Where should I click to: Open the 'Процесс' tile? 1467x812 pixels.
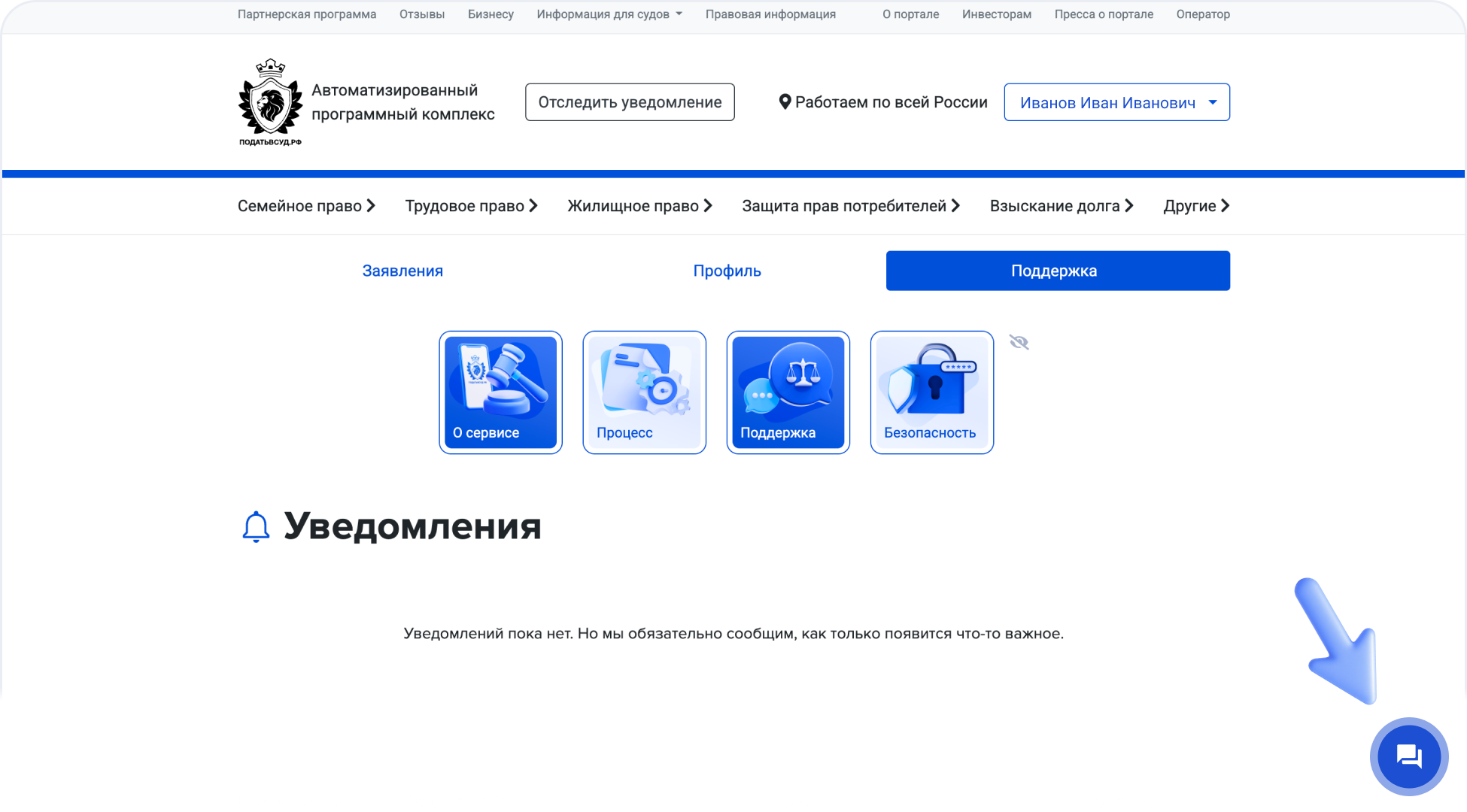coord(645,392)
